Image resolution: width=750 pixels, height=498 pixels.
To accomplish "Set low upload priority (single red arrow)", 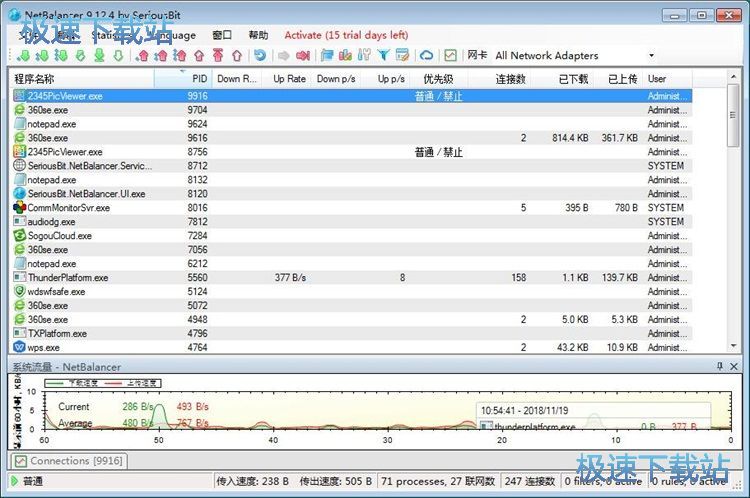I will [142, 55].
